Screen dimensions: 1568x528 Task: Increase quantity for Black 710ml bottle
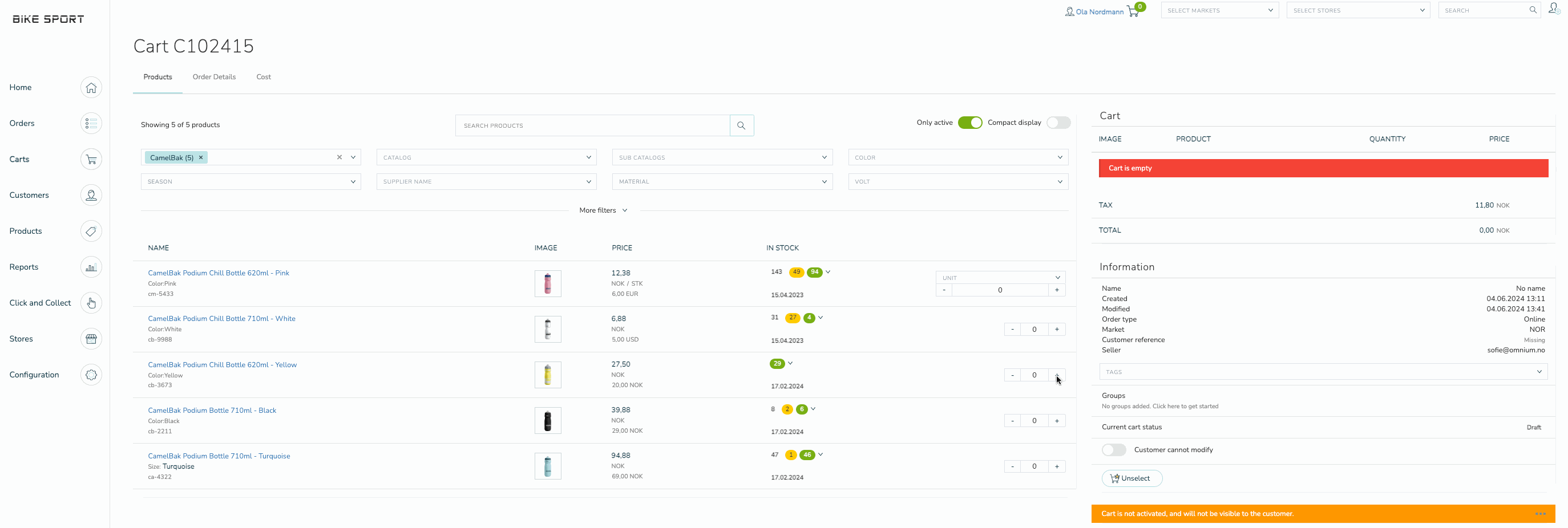click(x=1057, y=421)
